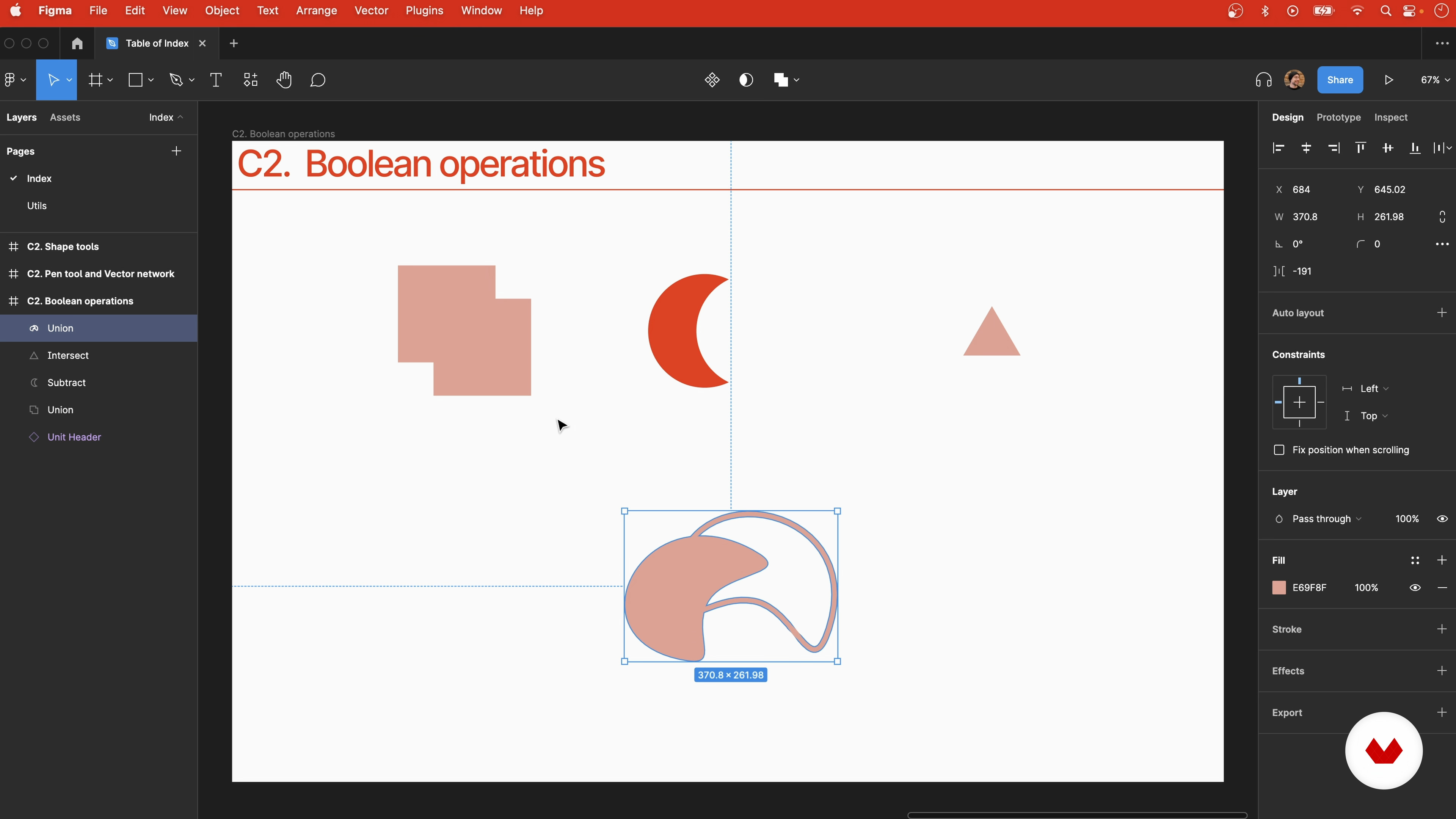Open Pass through blend mode dropdown
The height and width of the screenshot is (819, 1456).
click(1327, 519)
